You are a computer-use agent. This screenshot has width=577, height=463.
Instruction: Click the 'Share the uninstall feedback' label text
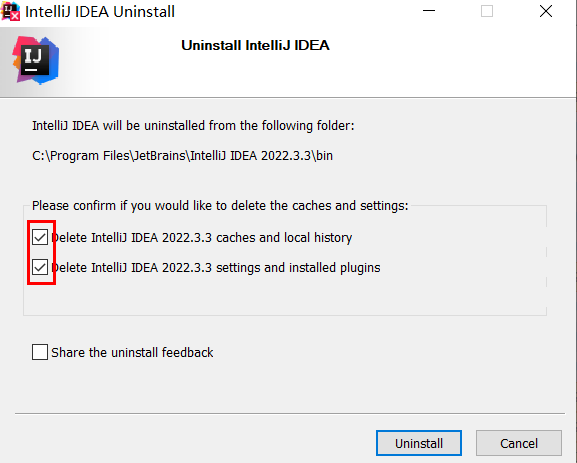tap(132, 353)
